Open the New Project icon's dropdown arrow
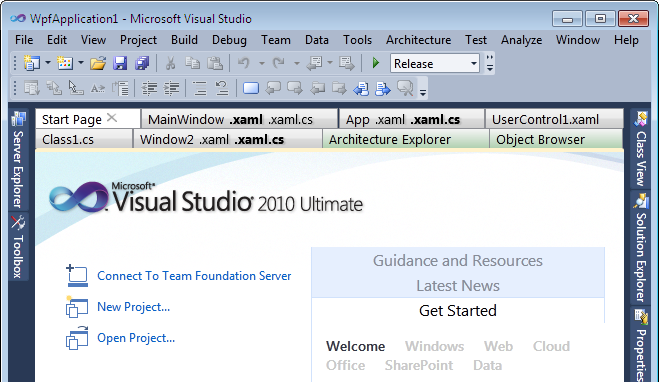The width and height of the screenshot is (659, 382). [x=47, y=63]
